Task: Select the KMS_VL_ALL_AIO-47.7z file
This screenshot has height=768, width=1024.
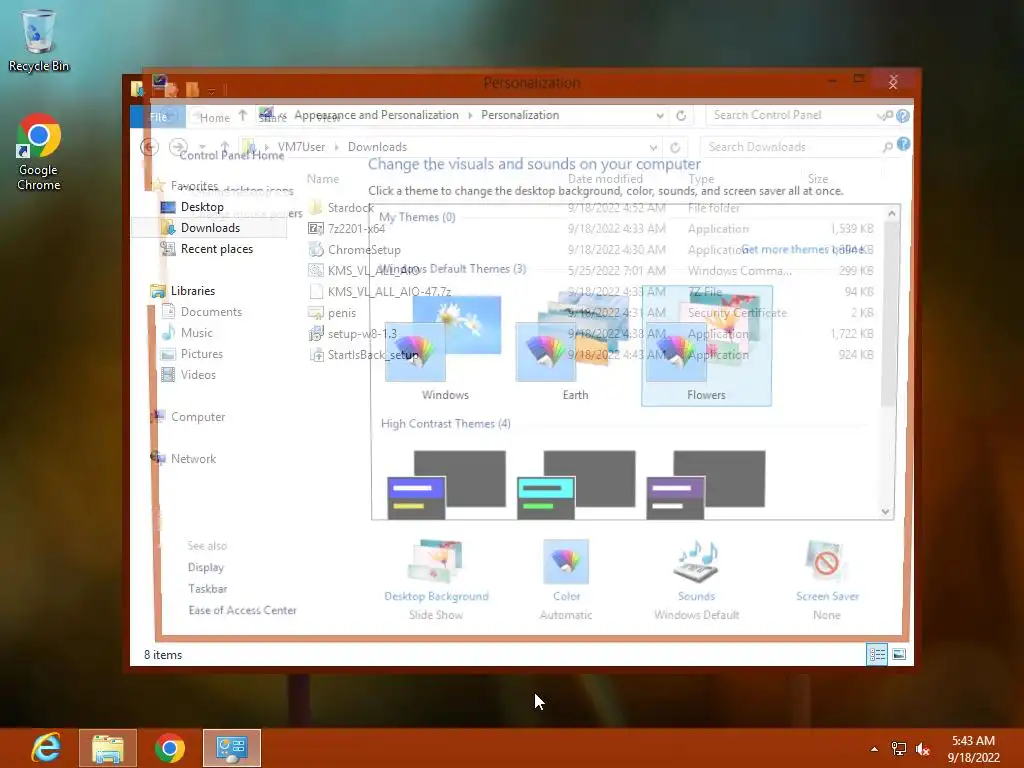Action: point(389,291)
